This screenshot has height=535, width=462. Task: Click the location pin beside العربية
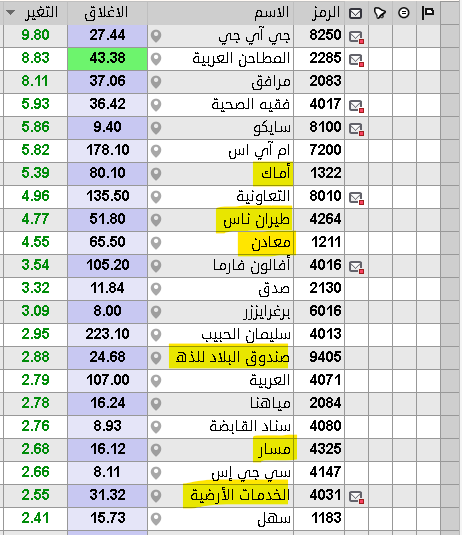(x=156, y=381)
